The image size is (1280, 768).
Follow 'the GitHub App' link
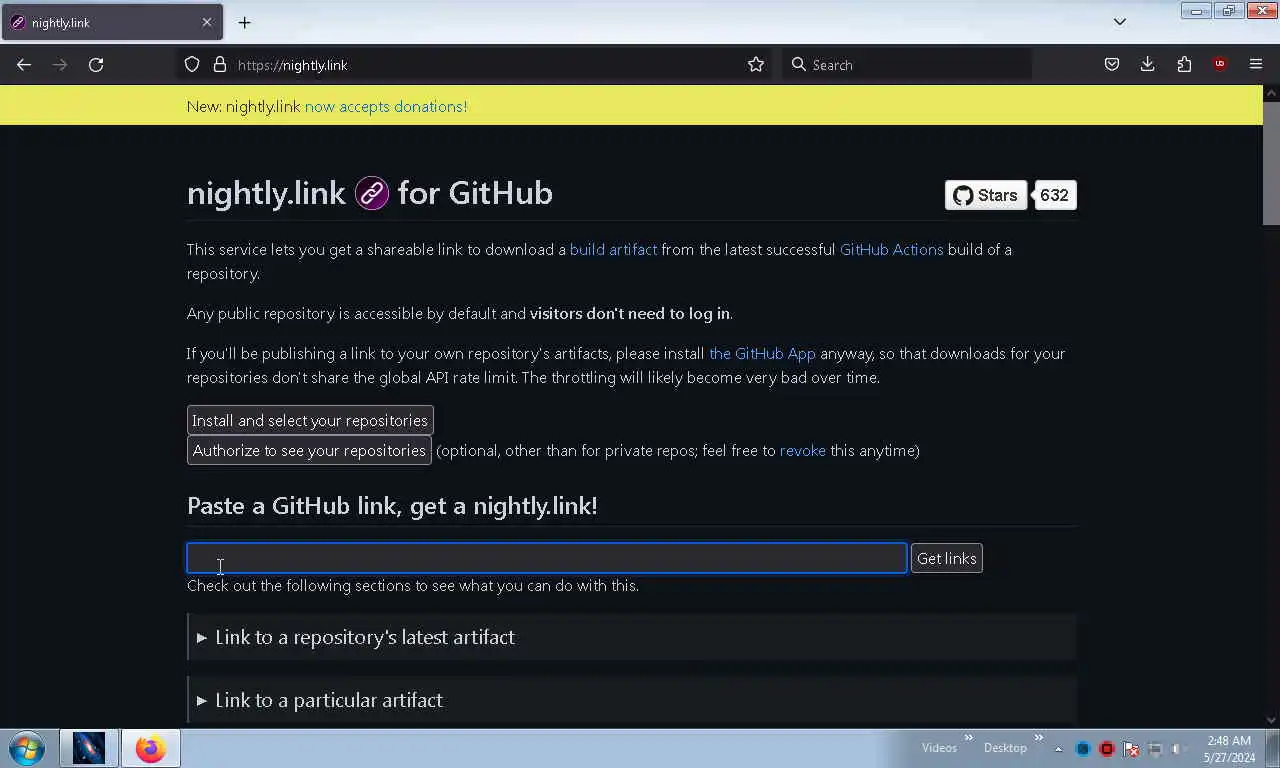(762, 353)
